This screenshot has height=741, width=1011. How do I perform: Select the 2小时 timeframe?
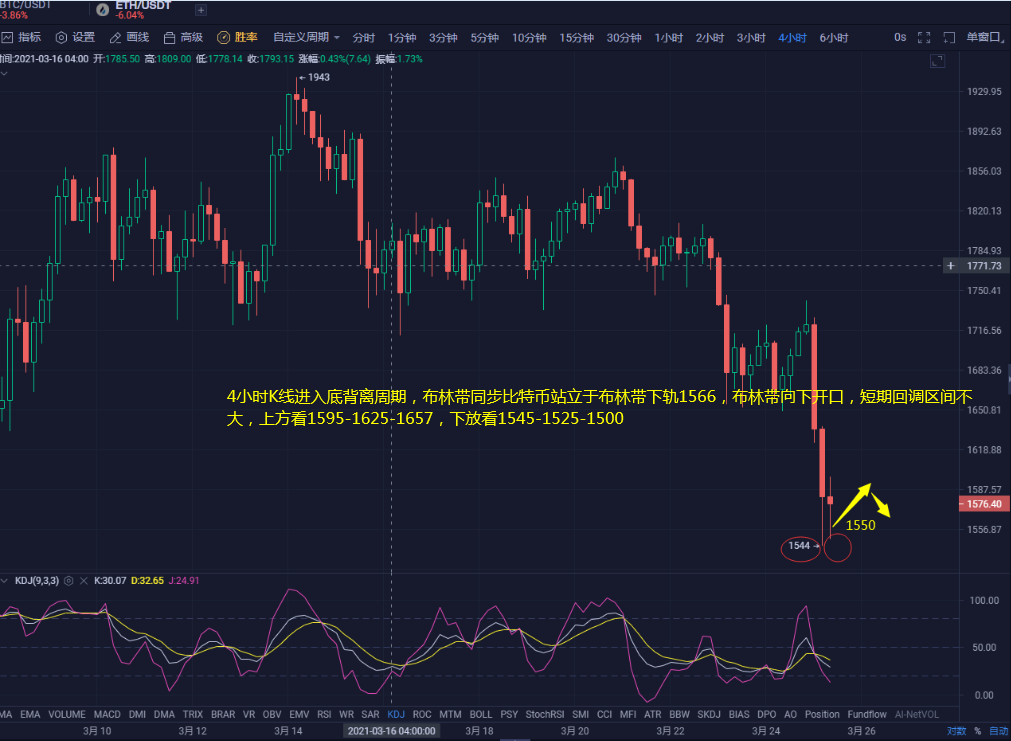tap(710, 37)
